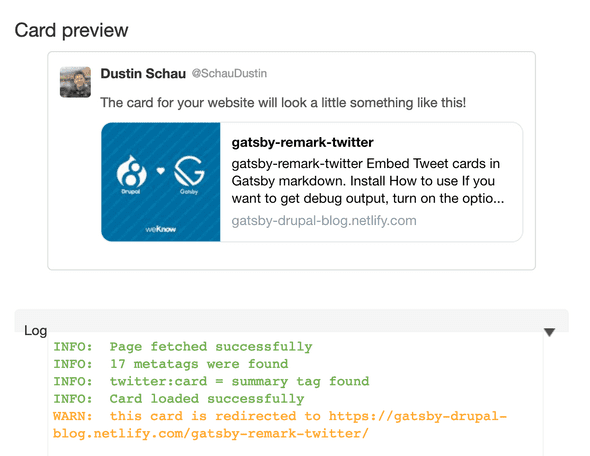The width and height of the screenshot is (590, 456).
Task: Click the weKnow logo in card image
Action: [x=161, y=229]
